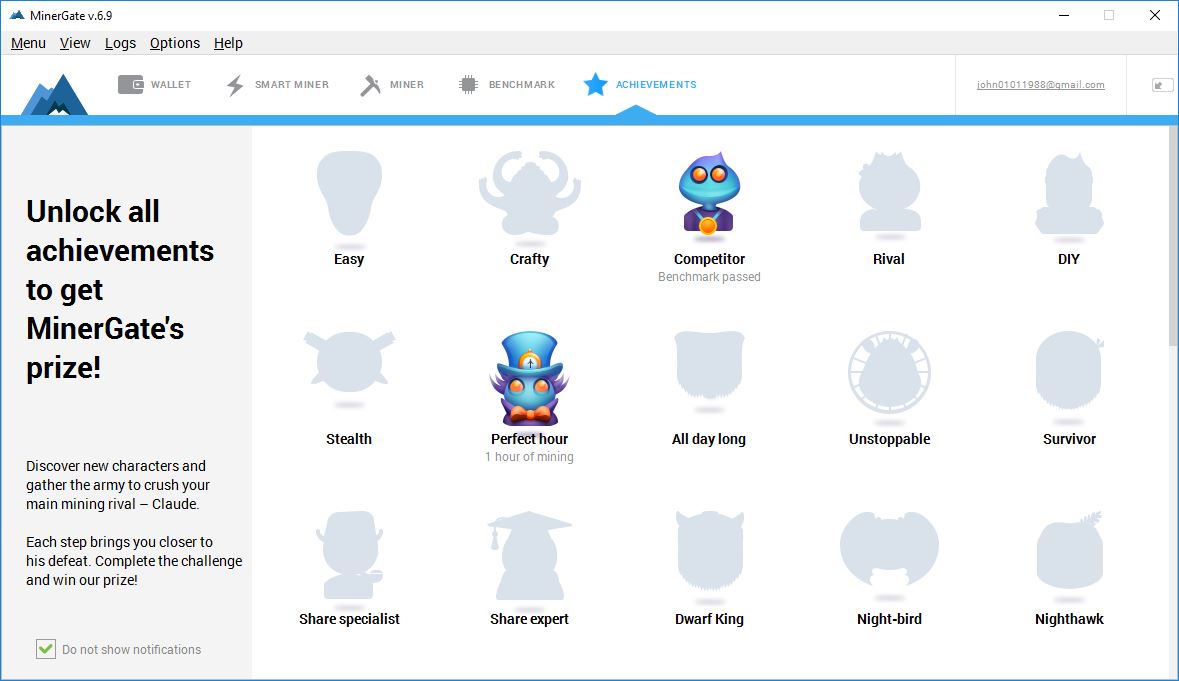Click the account email link

click(x=1040, y=85)
